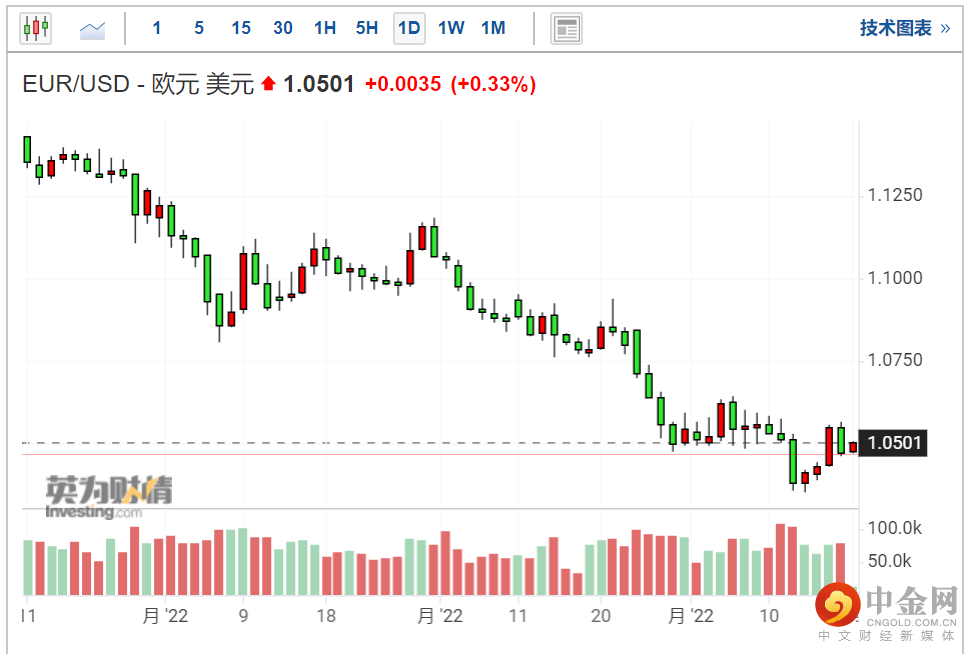The width and height of the screenshot is (972, 654).
Task: Click the tallest red volume bar near date 10
Action: click(x=781, y=560)
